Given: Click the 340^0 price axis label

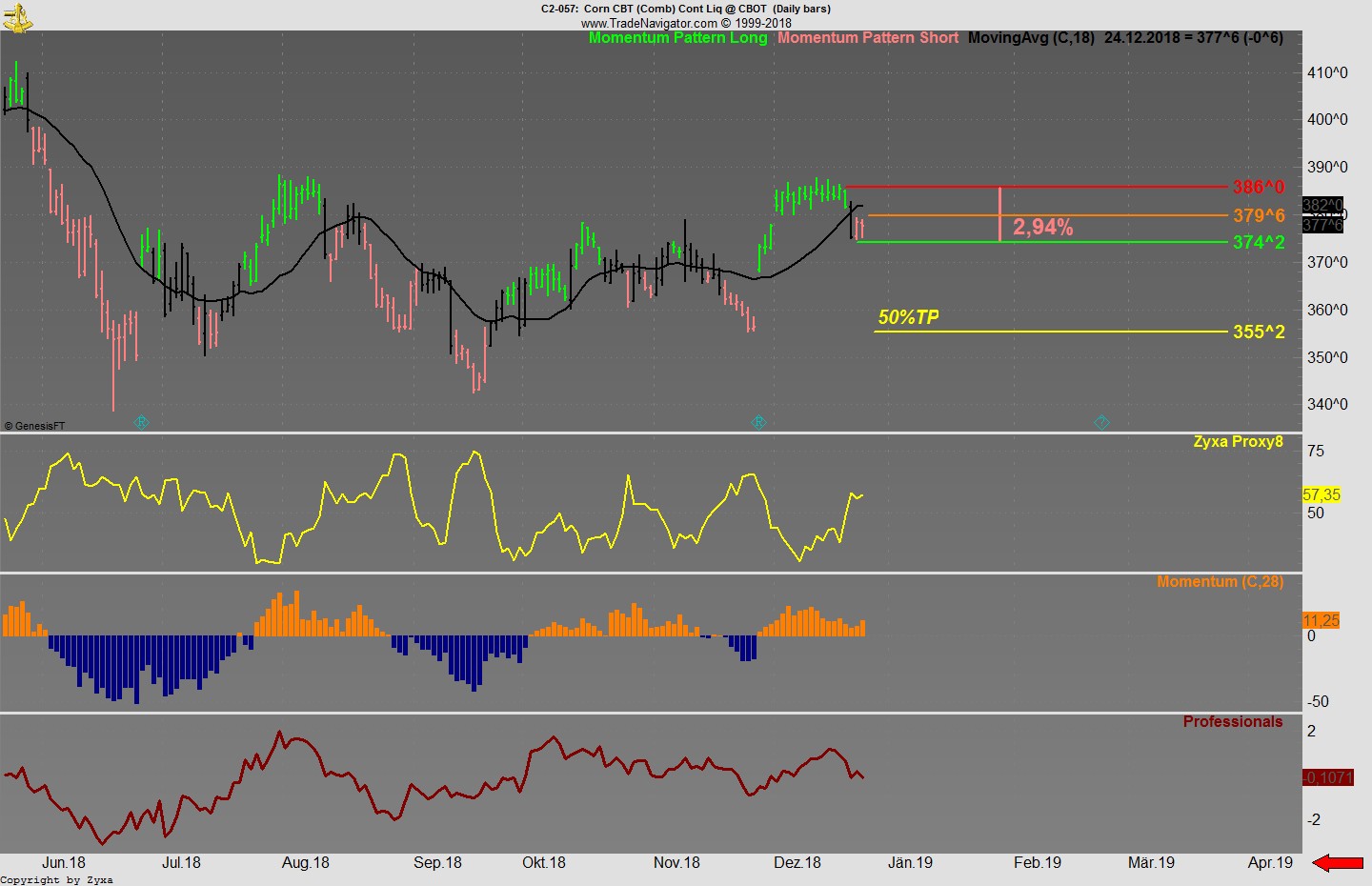Looking at the screenshot, I should (1327, 405).
